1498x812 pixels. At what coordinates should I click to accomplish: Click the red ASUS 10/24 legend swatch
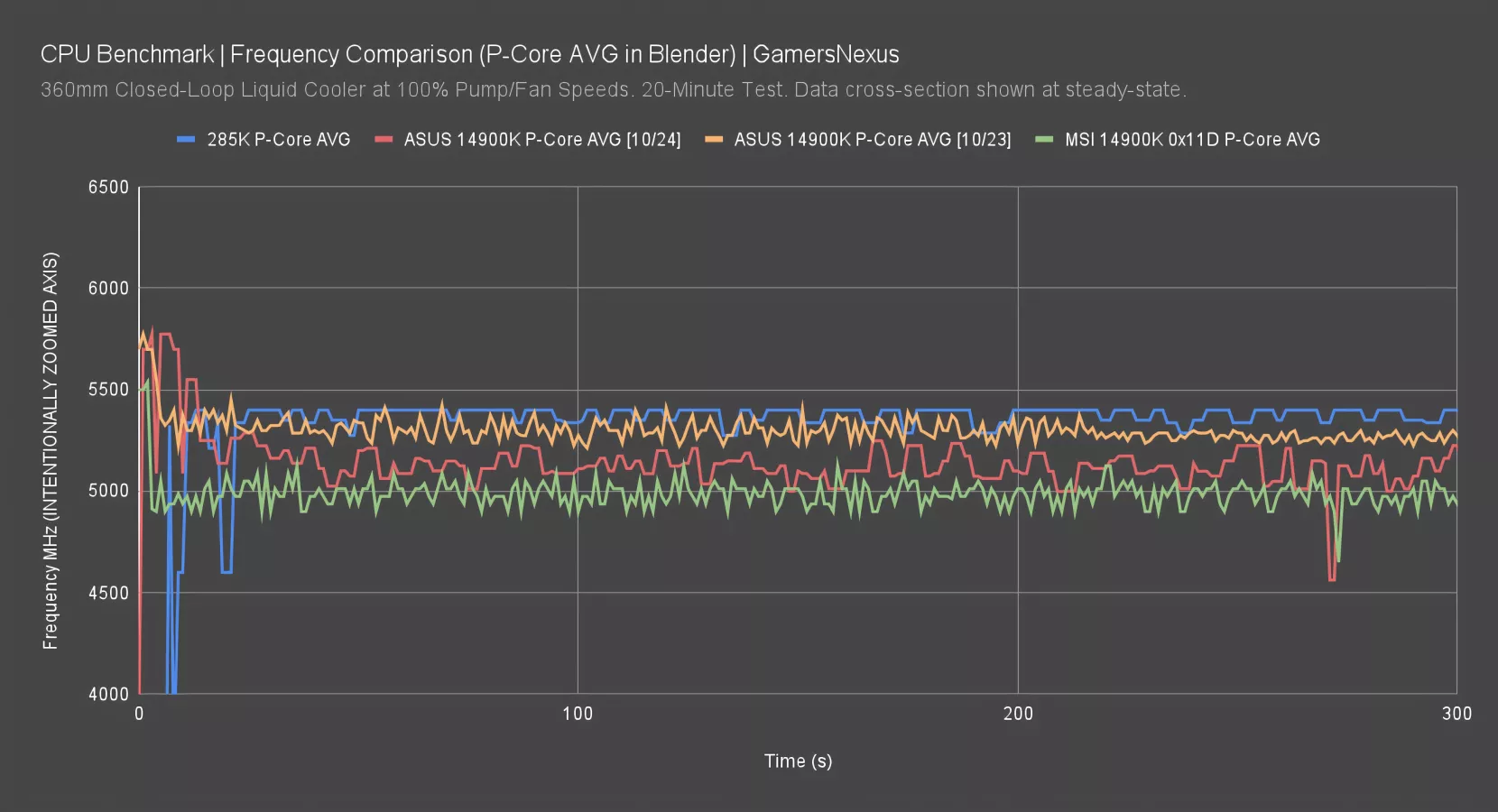(x=384, y=140)
